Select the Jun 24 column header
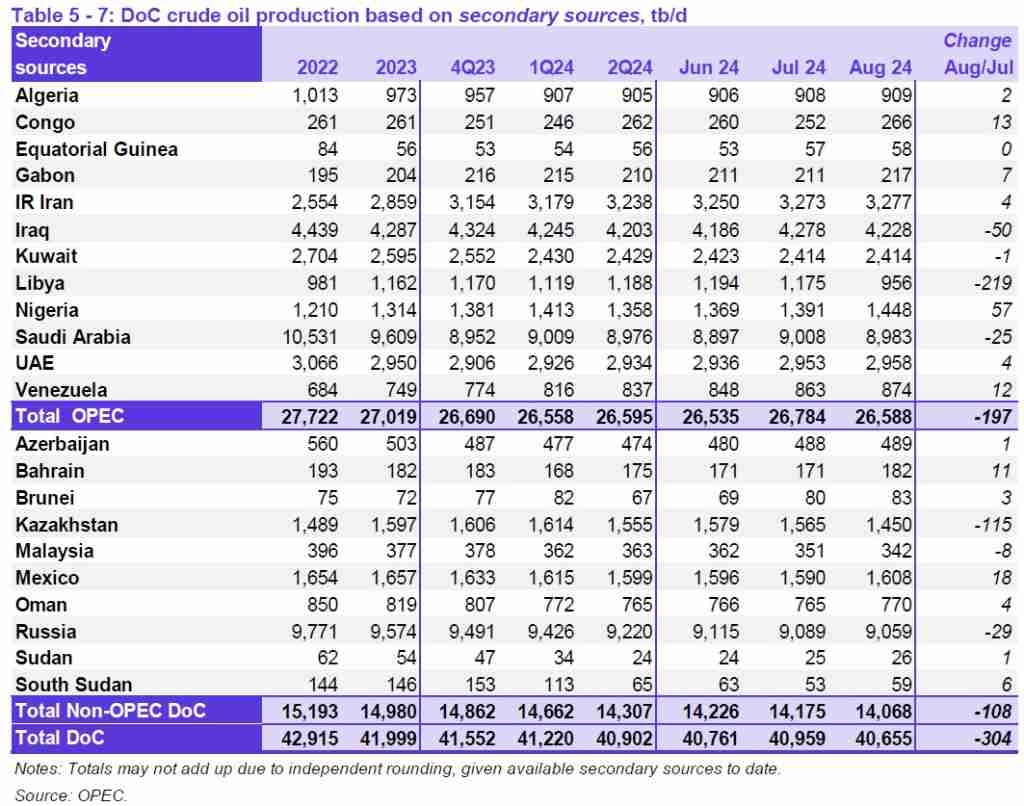The width and height of the screenshot is (1024, 806). [708, 68]
